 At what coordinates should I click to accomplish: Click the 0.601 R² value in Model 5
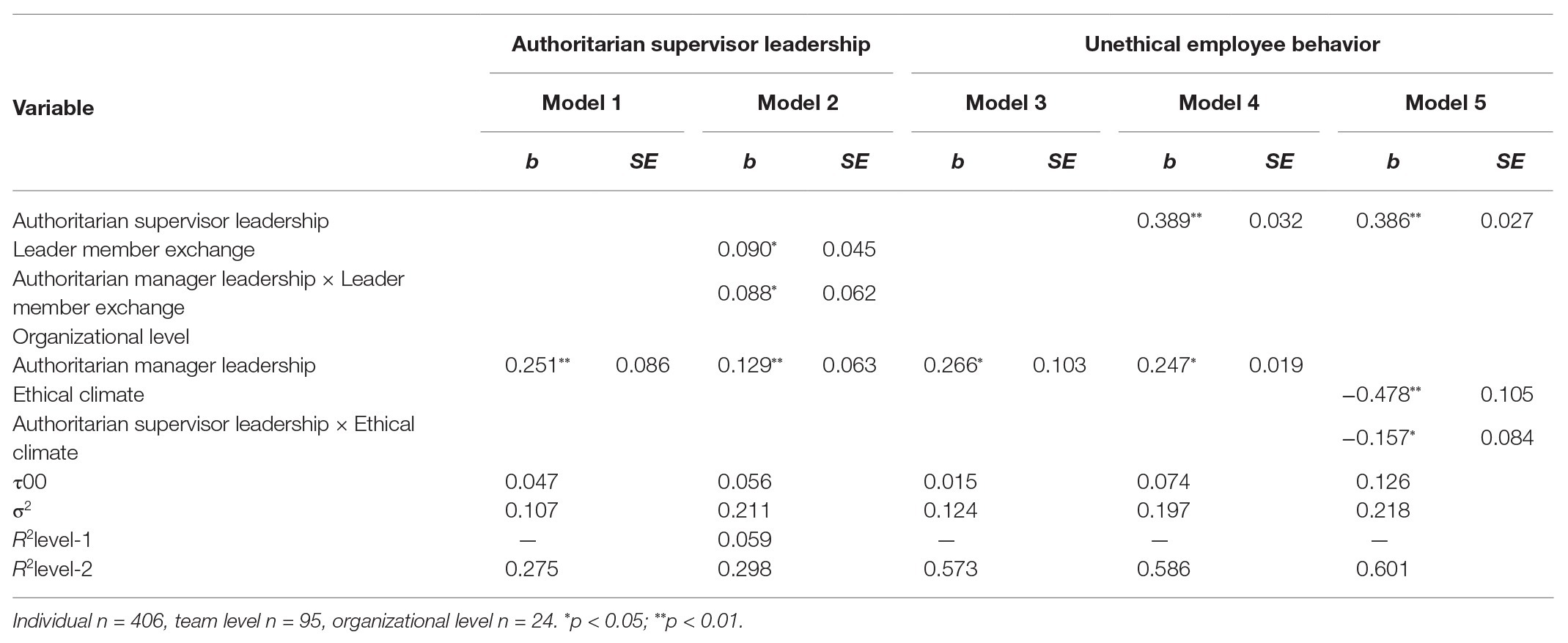(1382, 569)
